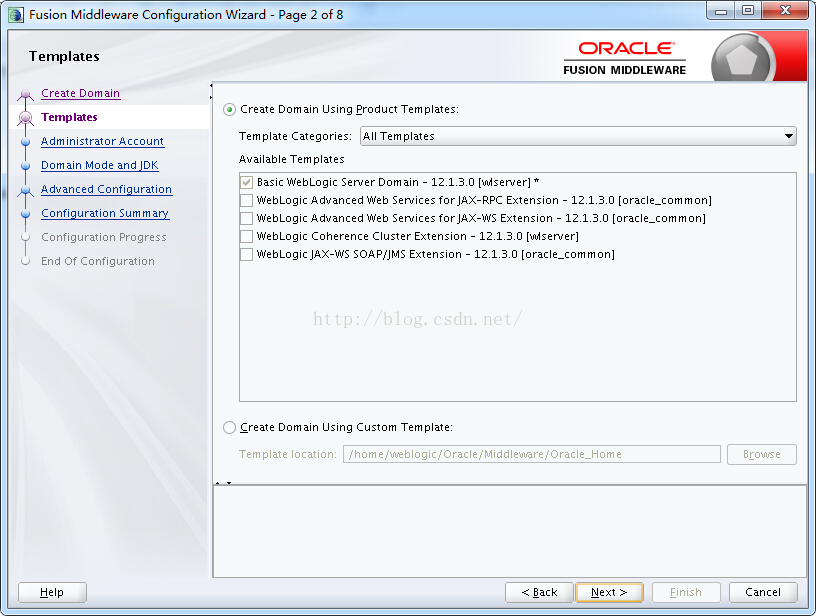The height and width of the screenshot is (616, 816).
Task: Click the WebLogic Coherence Cluster Extension text
Action: (418, 236)
